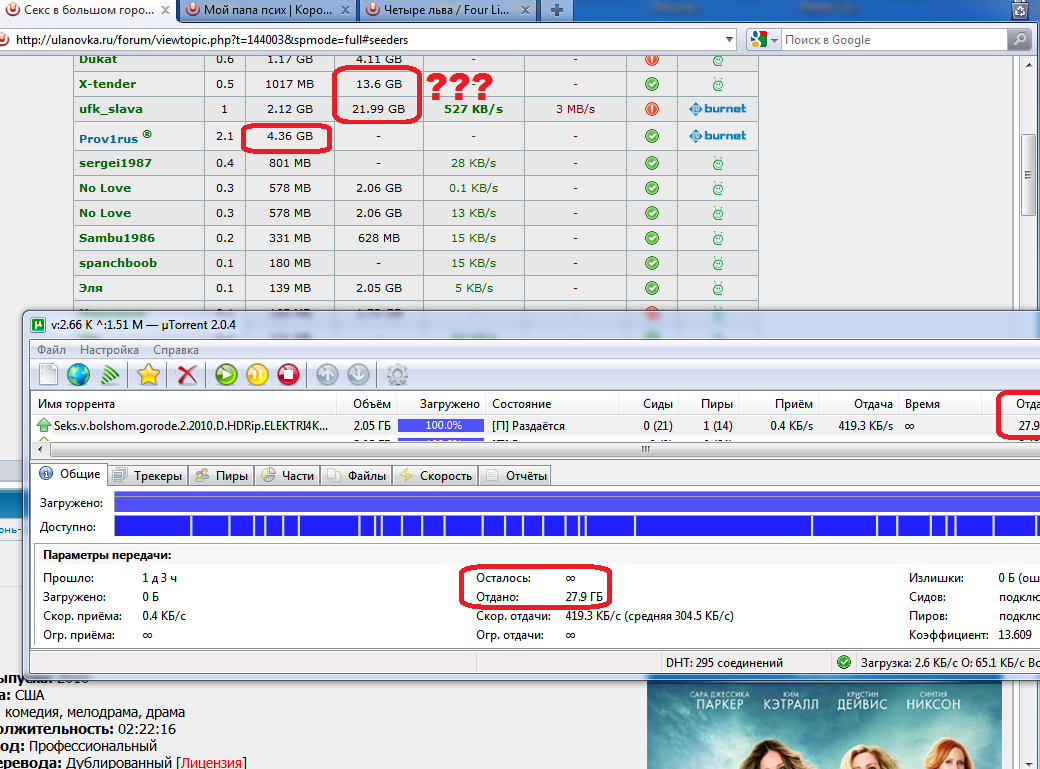This screenshot has width=1040, height=769.
Task: Pause the torrent with the yellow icon
Action: (257, 375)
